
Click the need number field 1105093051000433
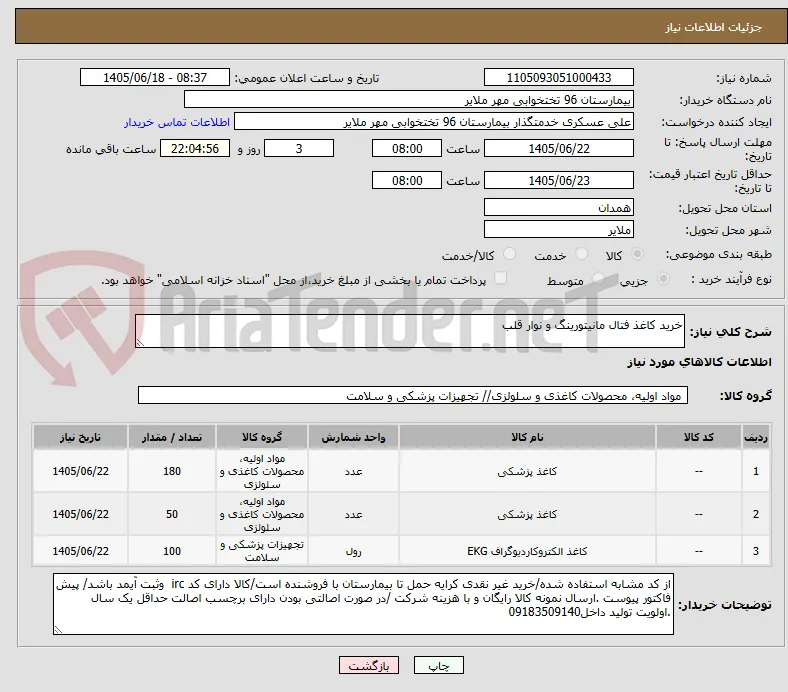(x=559, y=77)
